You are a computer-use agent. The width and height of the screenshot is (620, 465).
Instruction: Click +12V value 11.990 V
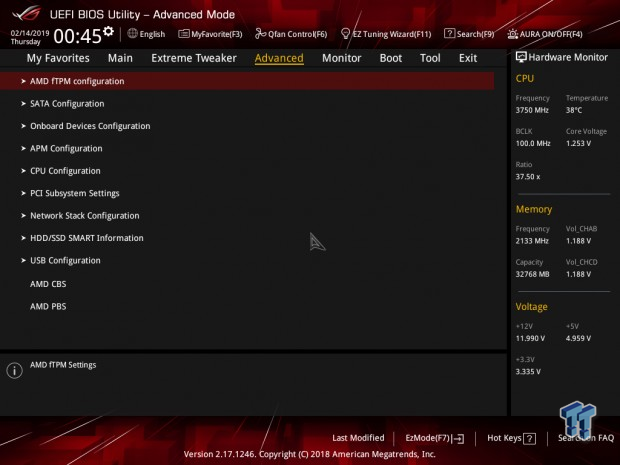[530, 338]
